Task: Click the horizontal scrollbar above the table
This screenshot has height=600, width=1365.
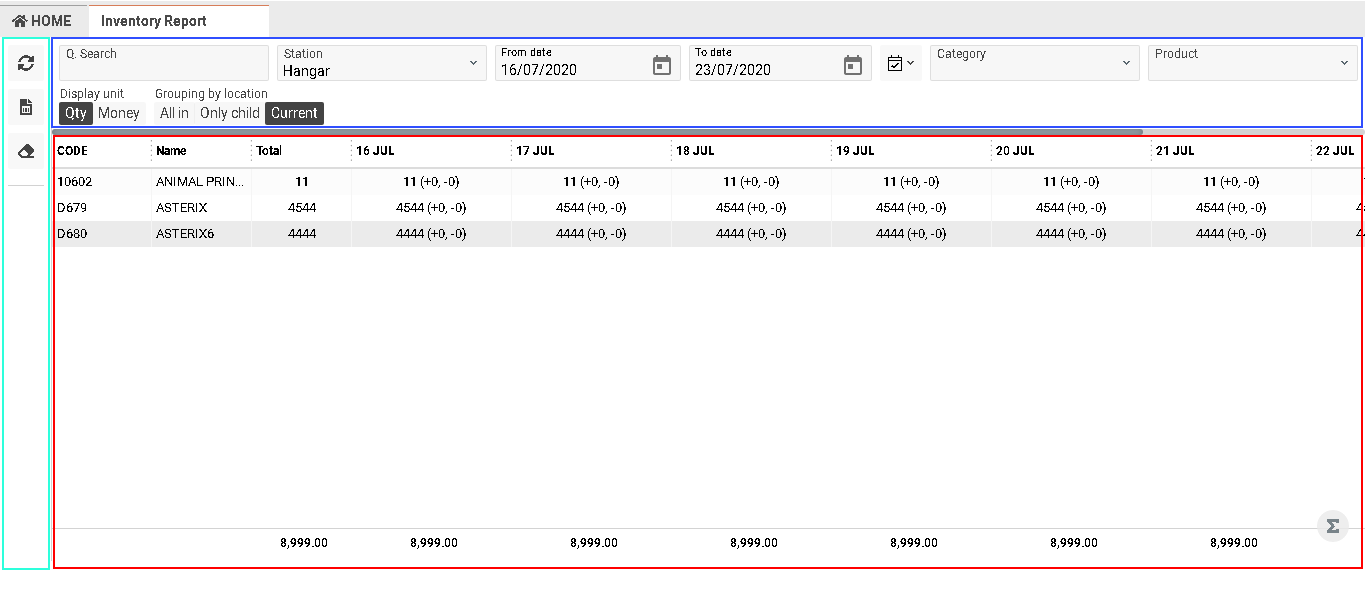Action: [598, 131]
